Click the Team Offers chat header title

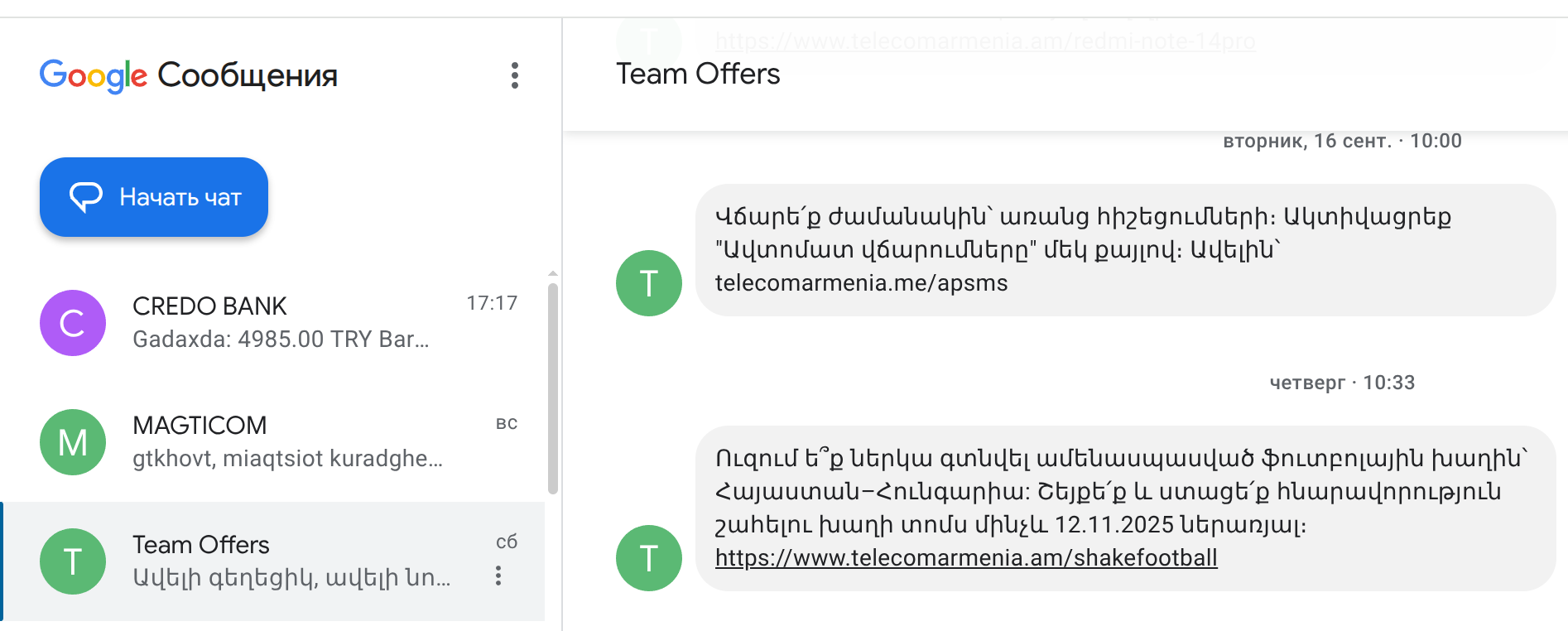click(x=698, y=74)
